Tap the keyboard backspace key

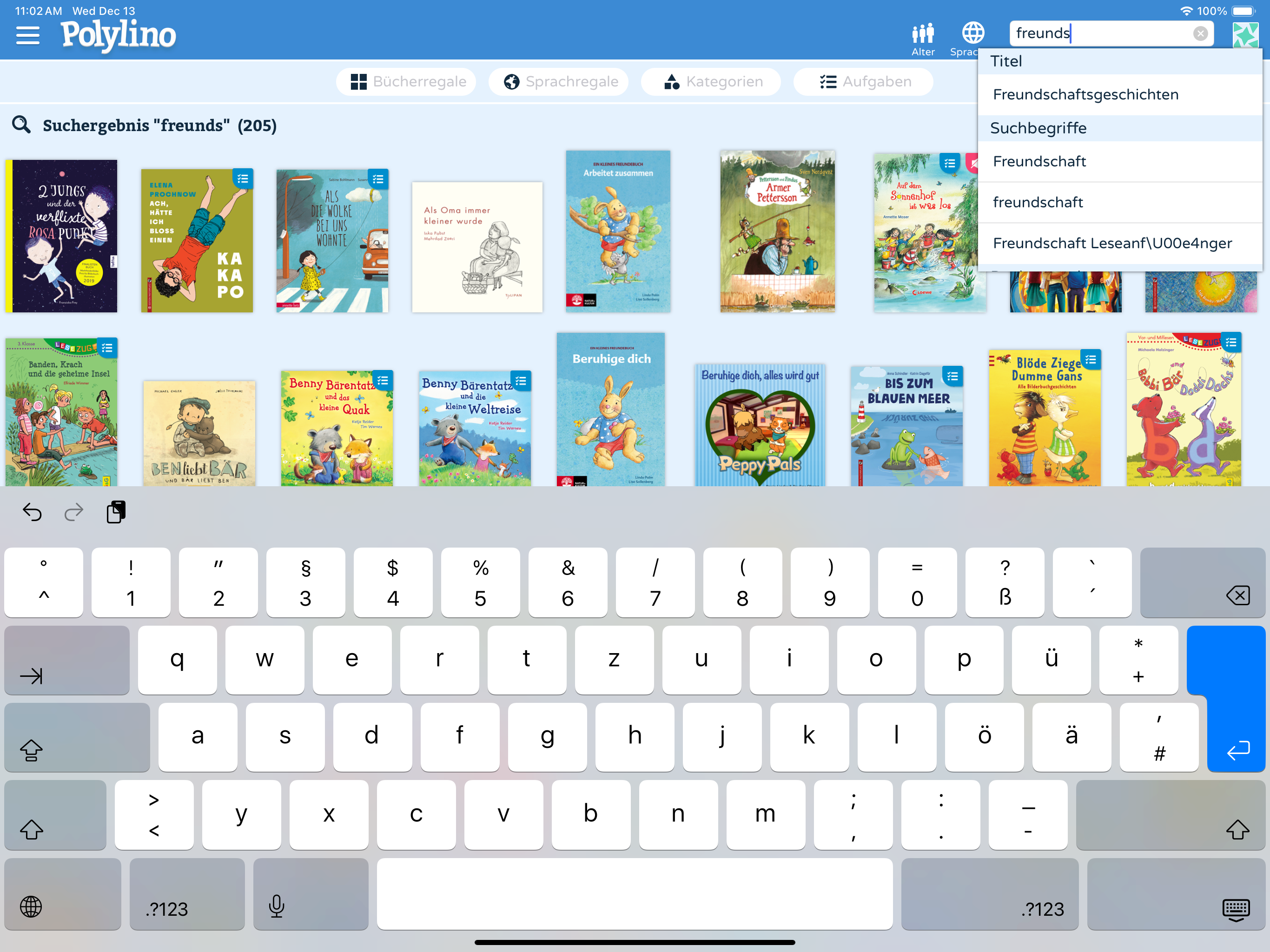[x=1202, y=582]
